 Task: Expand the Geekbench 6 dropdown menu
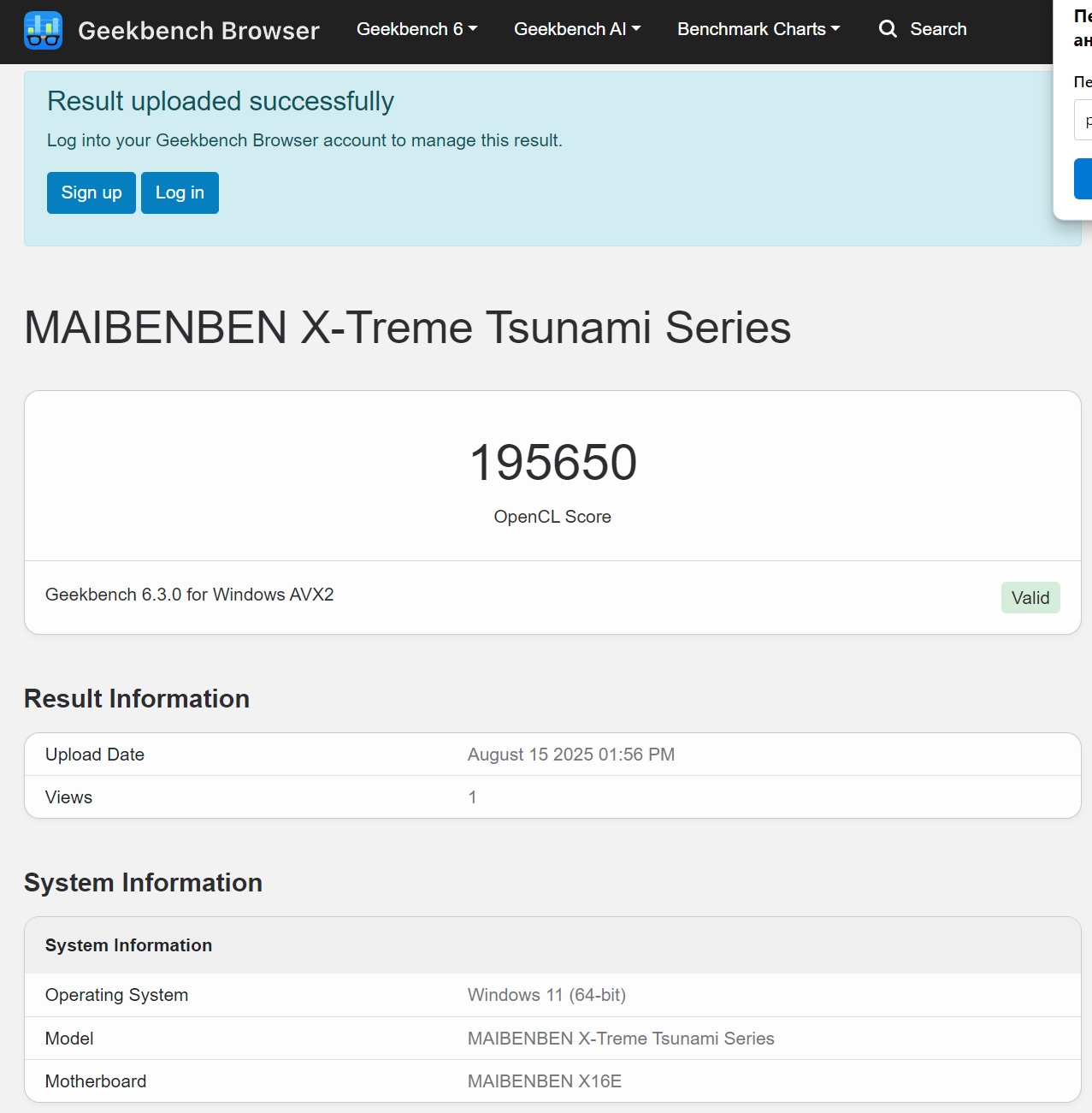[416, 29]
